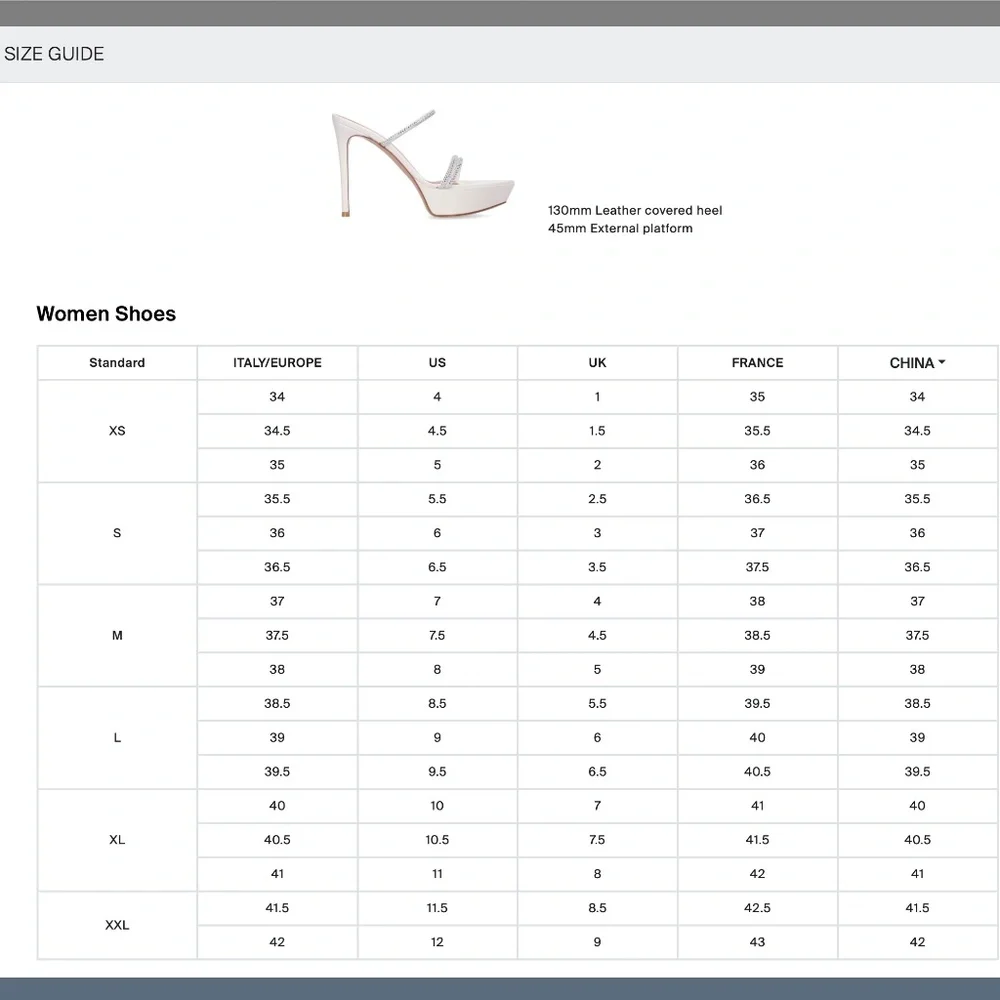The image size is (1000, 1000).
Task: Click the white platform heel shoe image
Action: pos(423,163)
